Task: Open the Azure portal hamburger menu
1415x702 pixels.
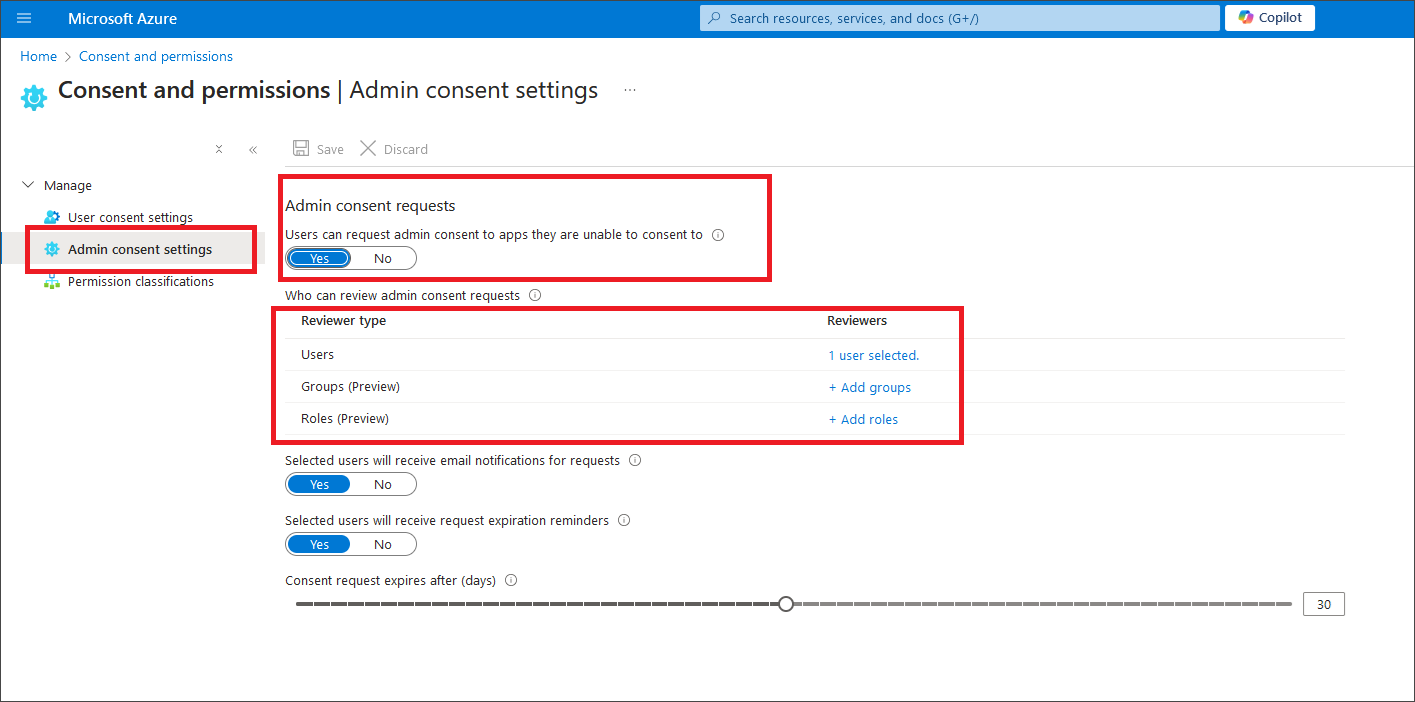Action: coord(24,18)
